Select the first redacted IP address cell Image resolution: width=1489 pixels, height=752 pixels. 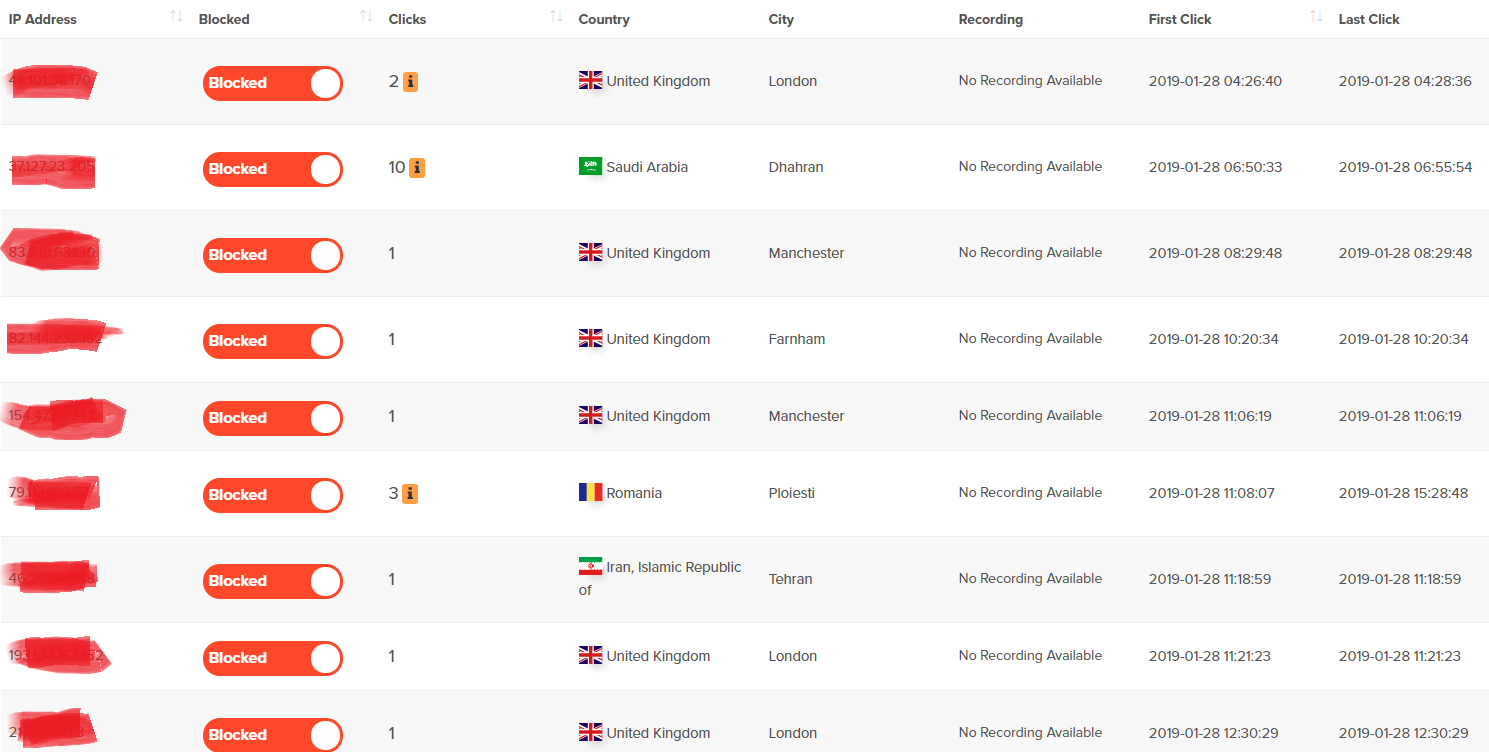[52, 81]
